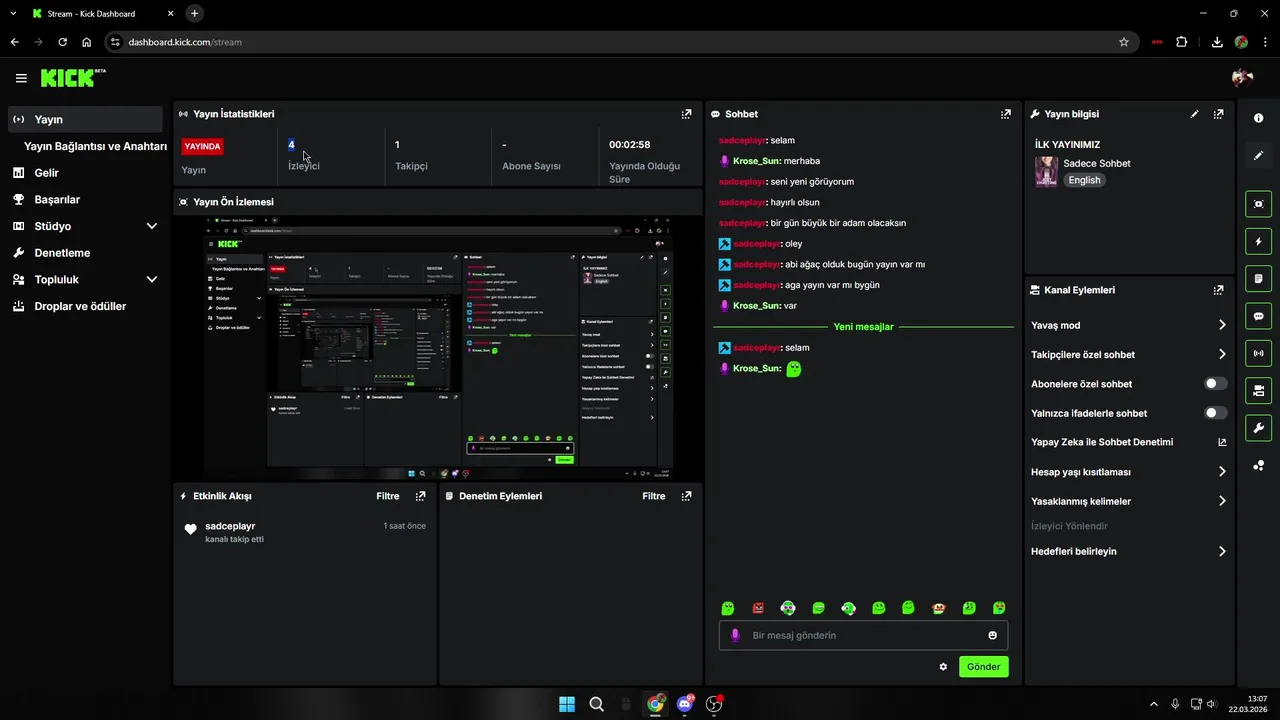Open the emoji picker in the message box
Image resolution: width=1280 pixels, height=720 pixels.
click(x=993, y=635)
